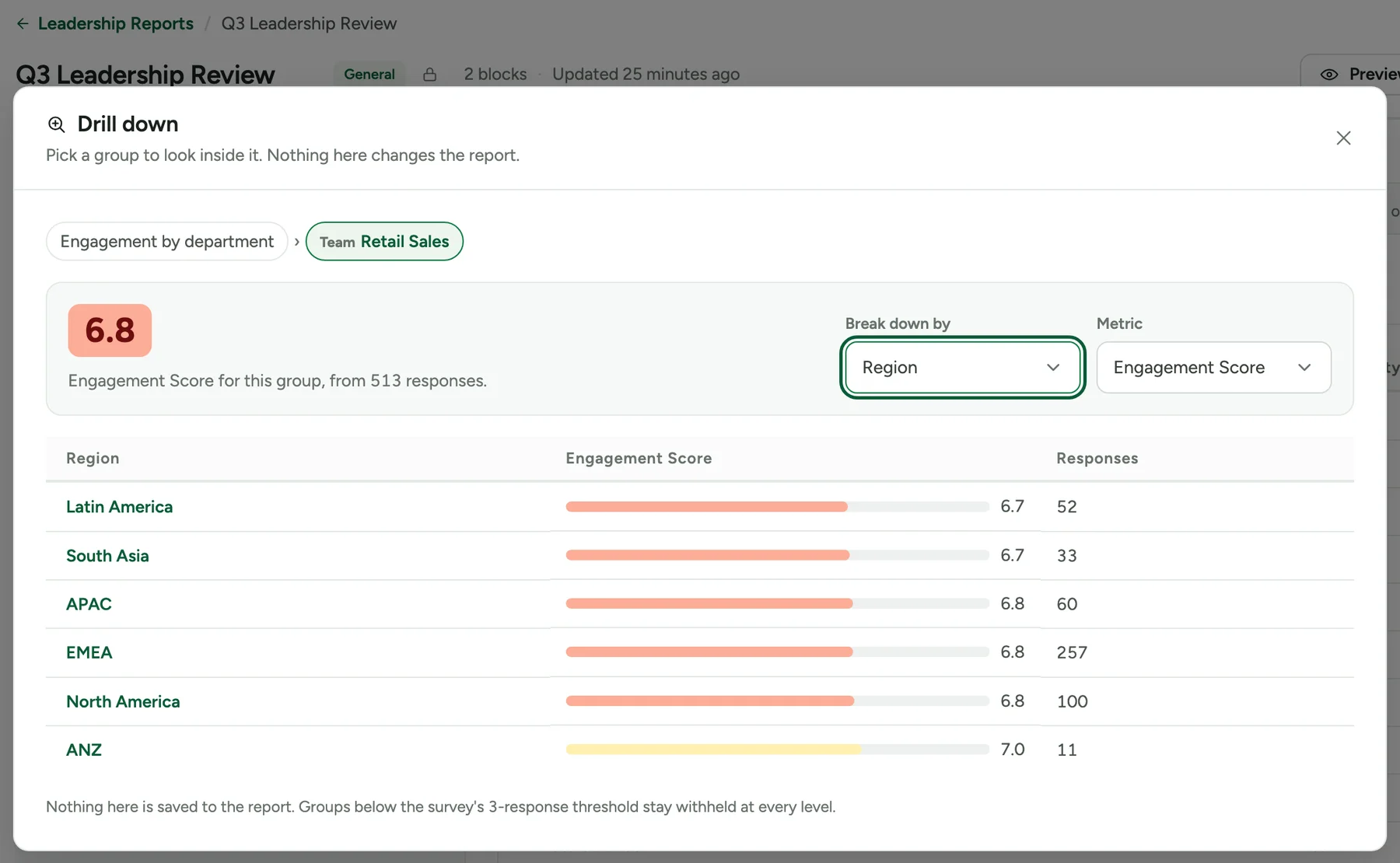Open the Break down by Region dropdown
Screen dimensions: 1400x863
[x=962, y=368]
